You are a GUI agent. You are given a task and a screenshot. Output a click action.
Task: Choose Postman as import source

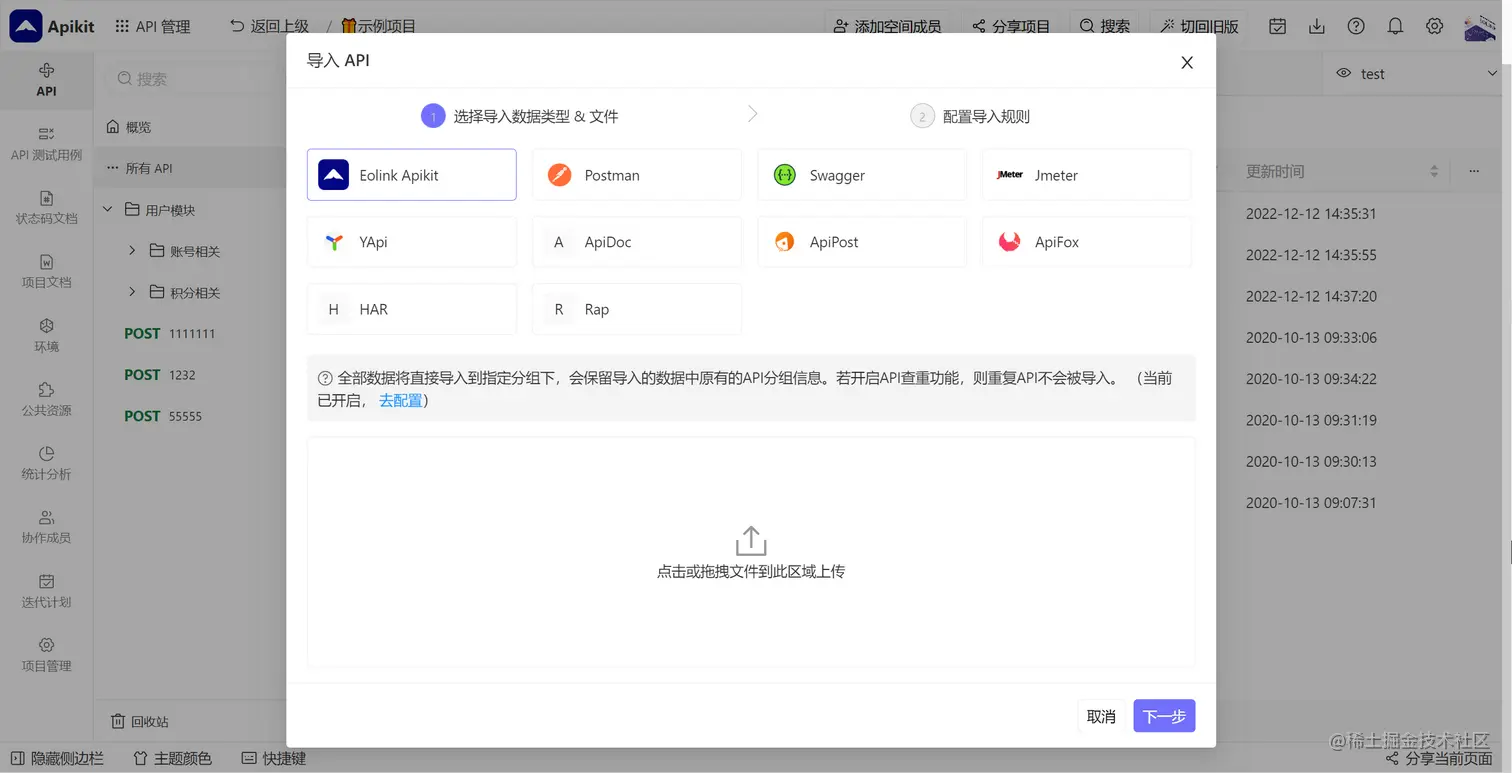pos(636,175)
